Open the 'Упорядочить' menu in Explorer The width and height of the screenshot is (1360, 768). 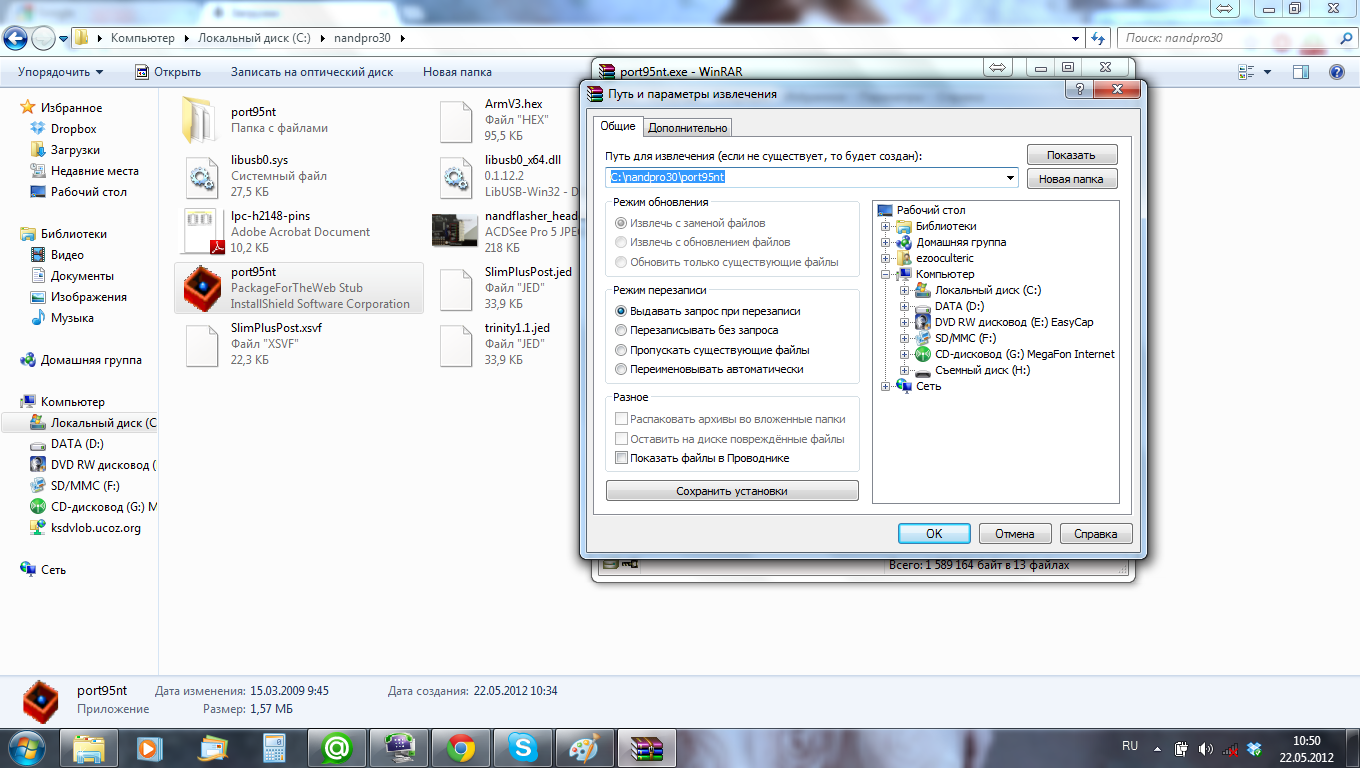coord(60,72)
